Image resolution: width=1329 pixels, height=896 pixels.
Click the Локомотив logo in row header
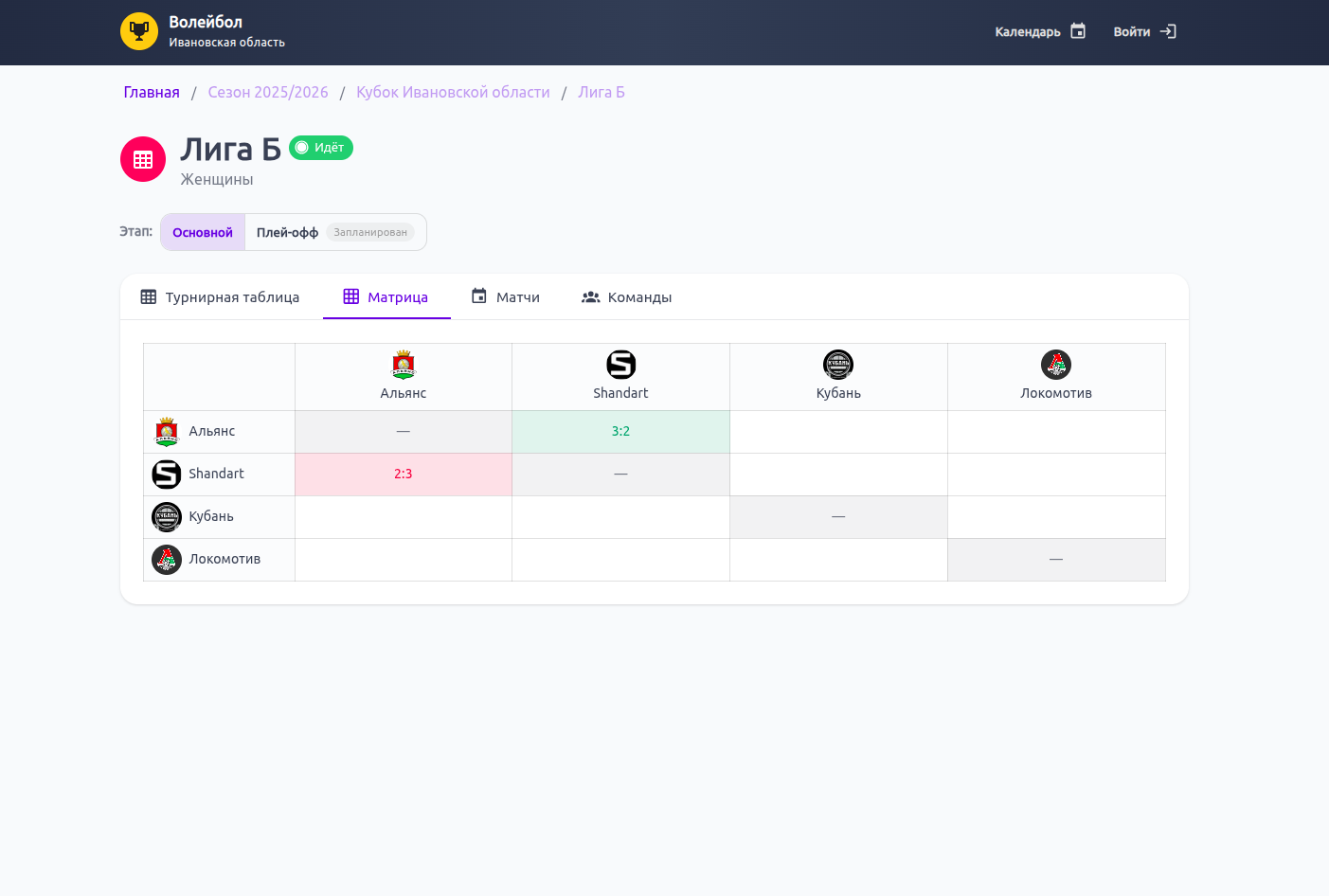click(167, 559)
